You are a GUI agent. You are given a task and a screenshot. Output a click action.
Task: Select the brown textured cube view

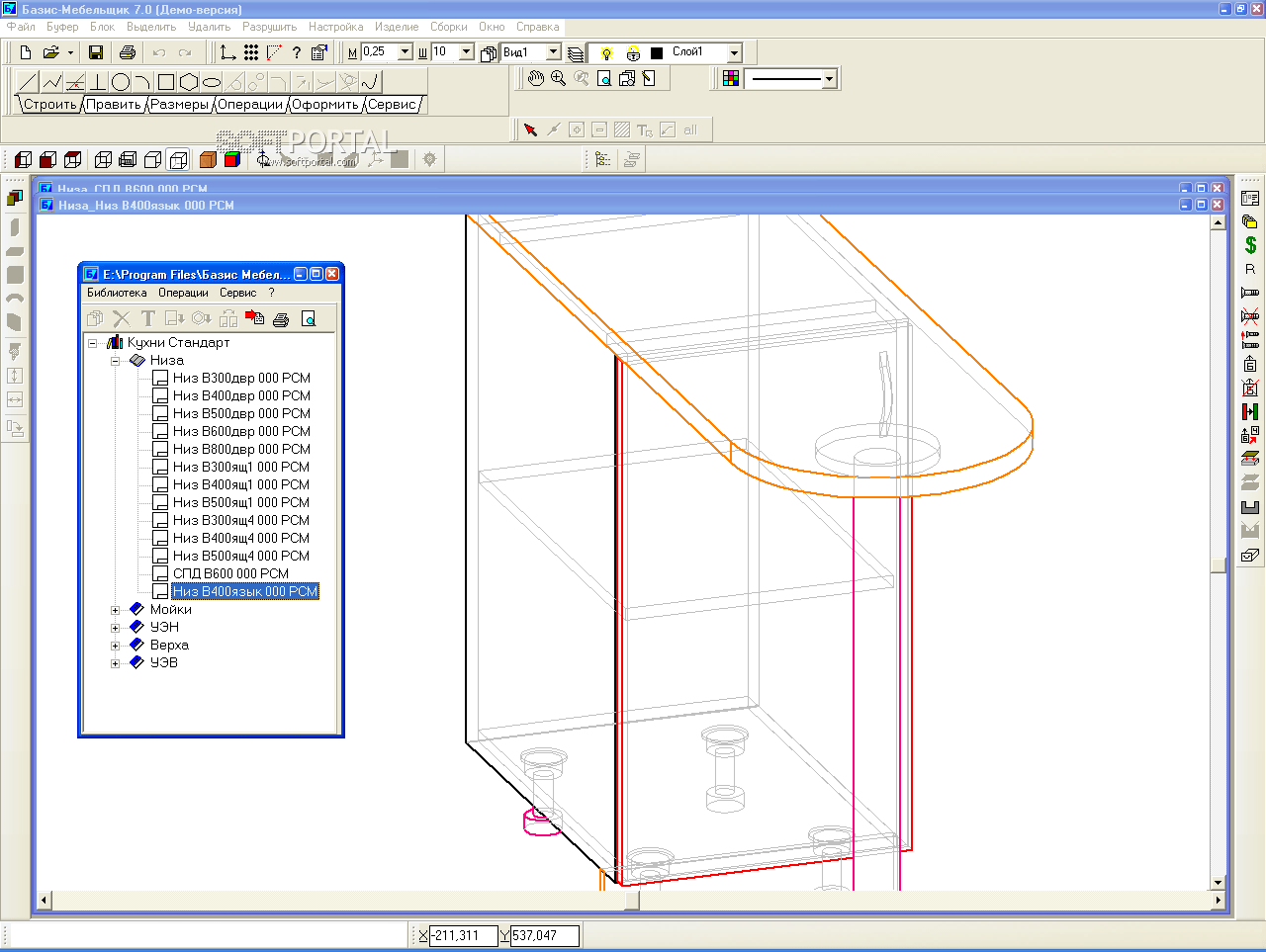208,159
